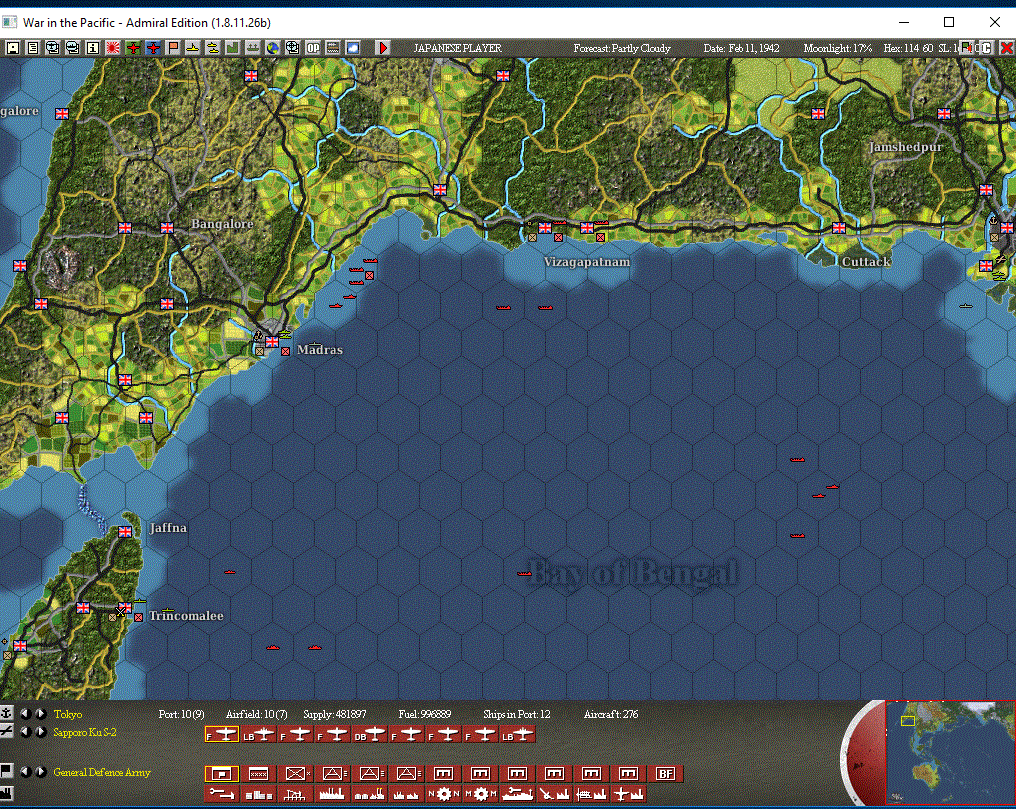Click the anchor icon beside Tokyo
The width and height of the screenshot is (1016, 809).
click(6, 713)
